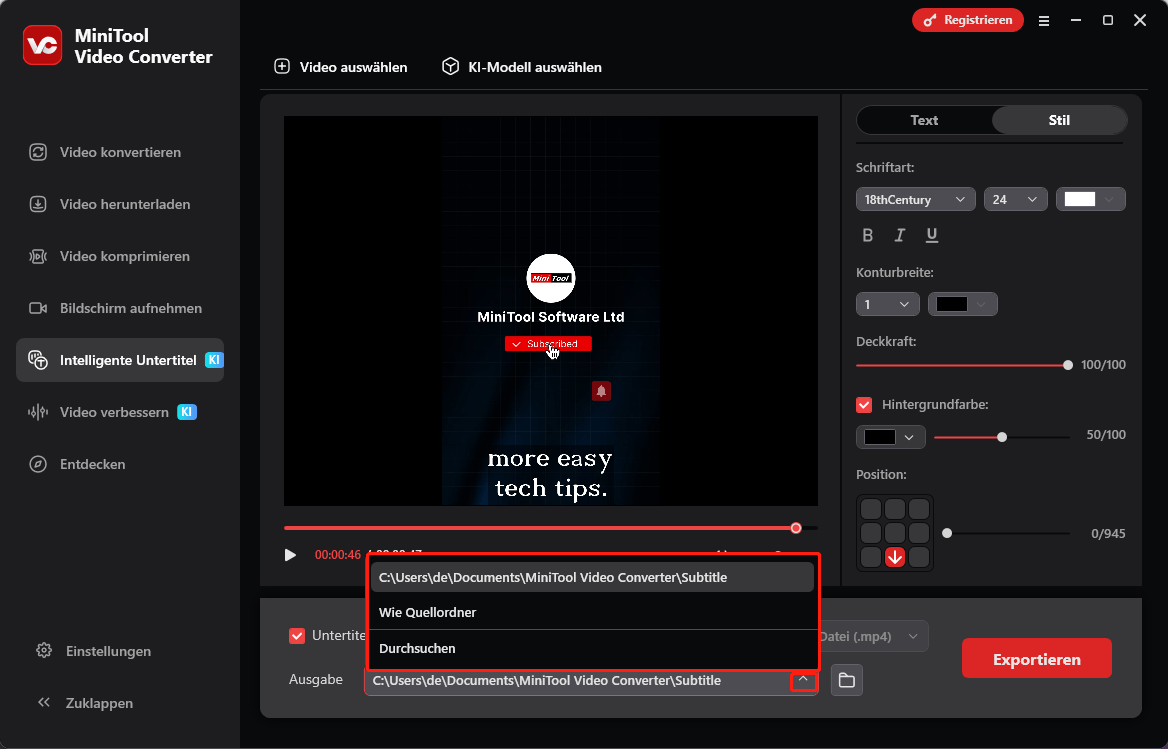Select the bottom-right position cell
This screenshot has width=1168, height=749.
(x=919, y=557)
